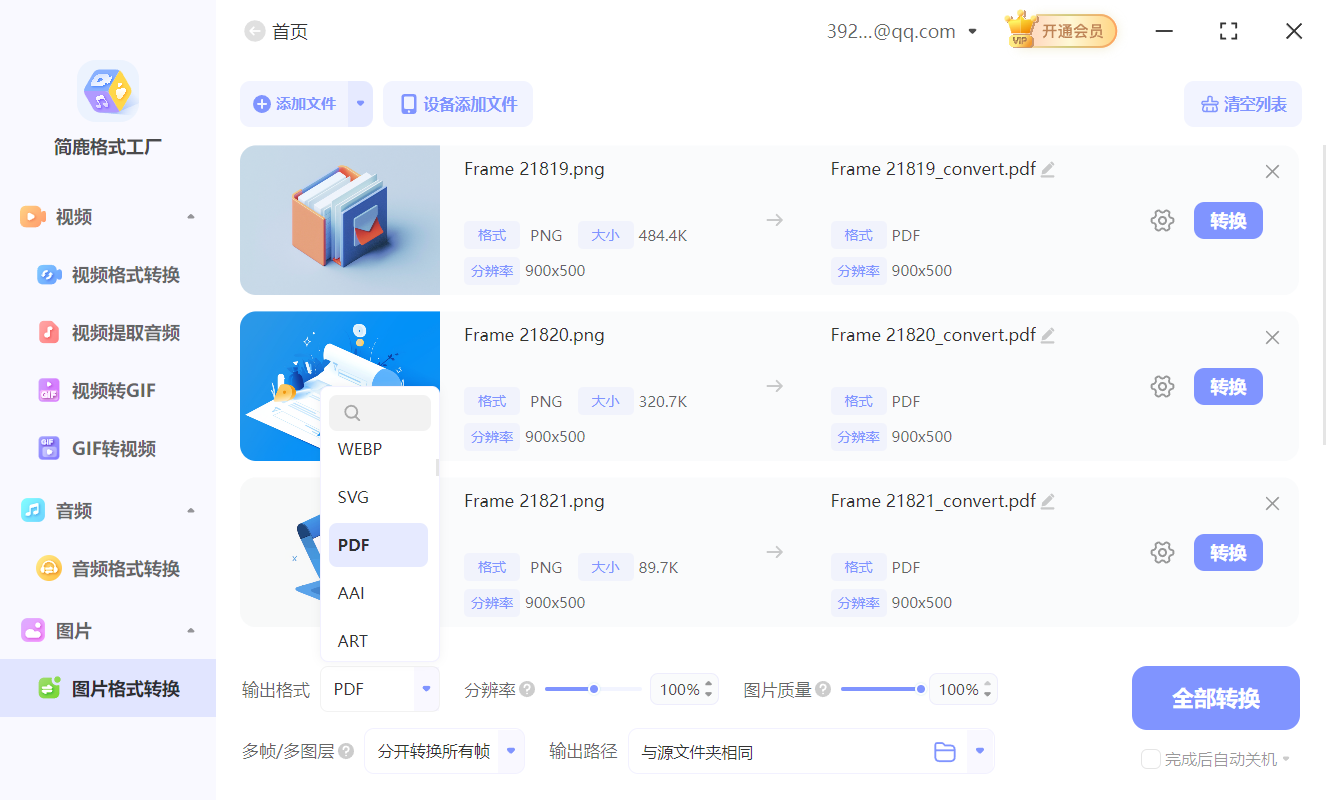Click the 开通会员 VIP crown badge
The width and height of the screenshot is (1326, 800).
(1060, 30)
